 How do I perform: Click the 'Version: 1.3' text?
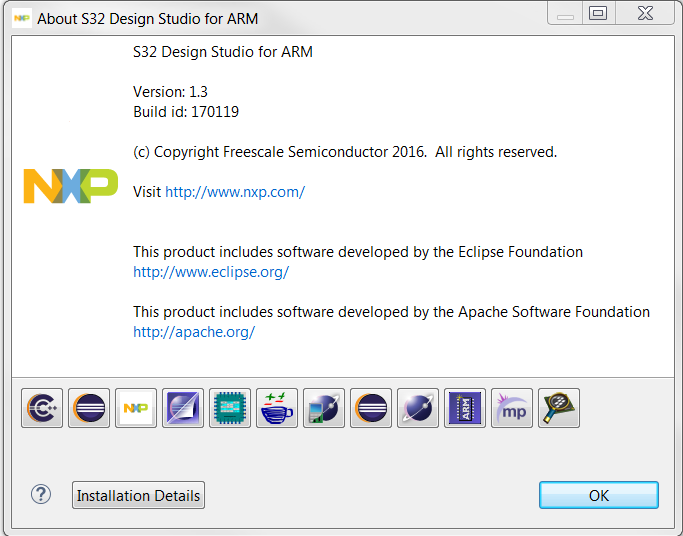170,92
